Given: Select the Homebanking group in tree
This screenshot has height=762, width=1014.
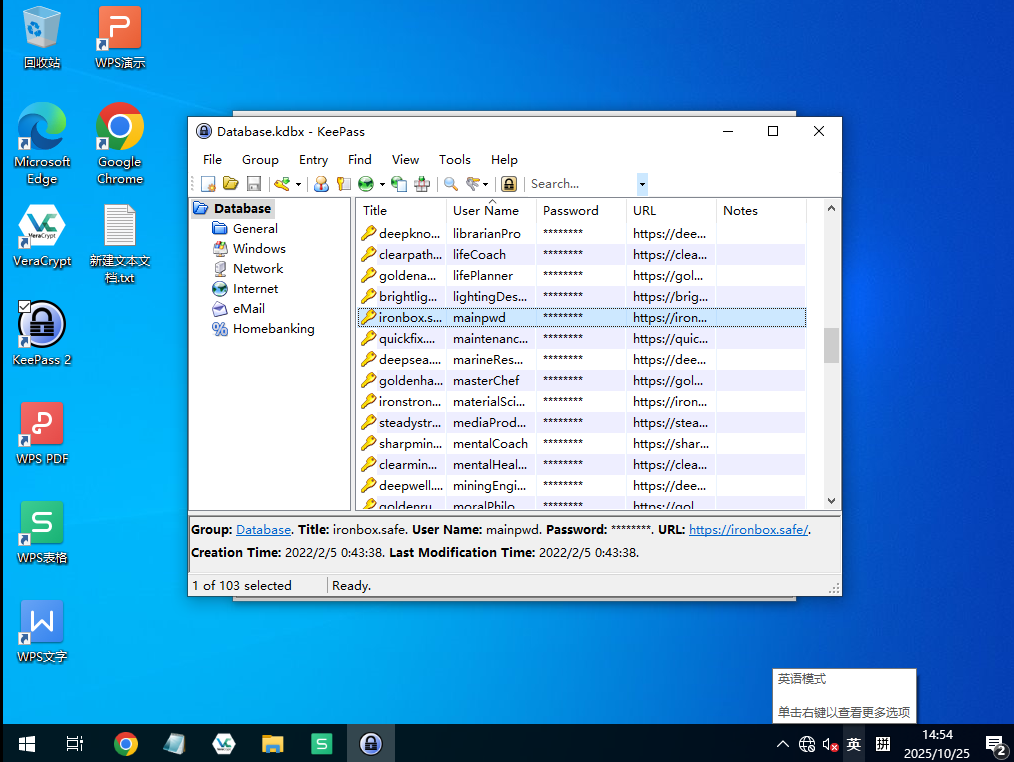Looking at the screenshot, I should point(273,329).
